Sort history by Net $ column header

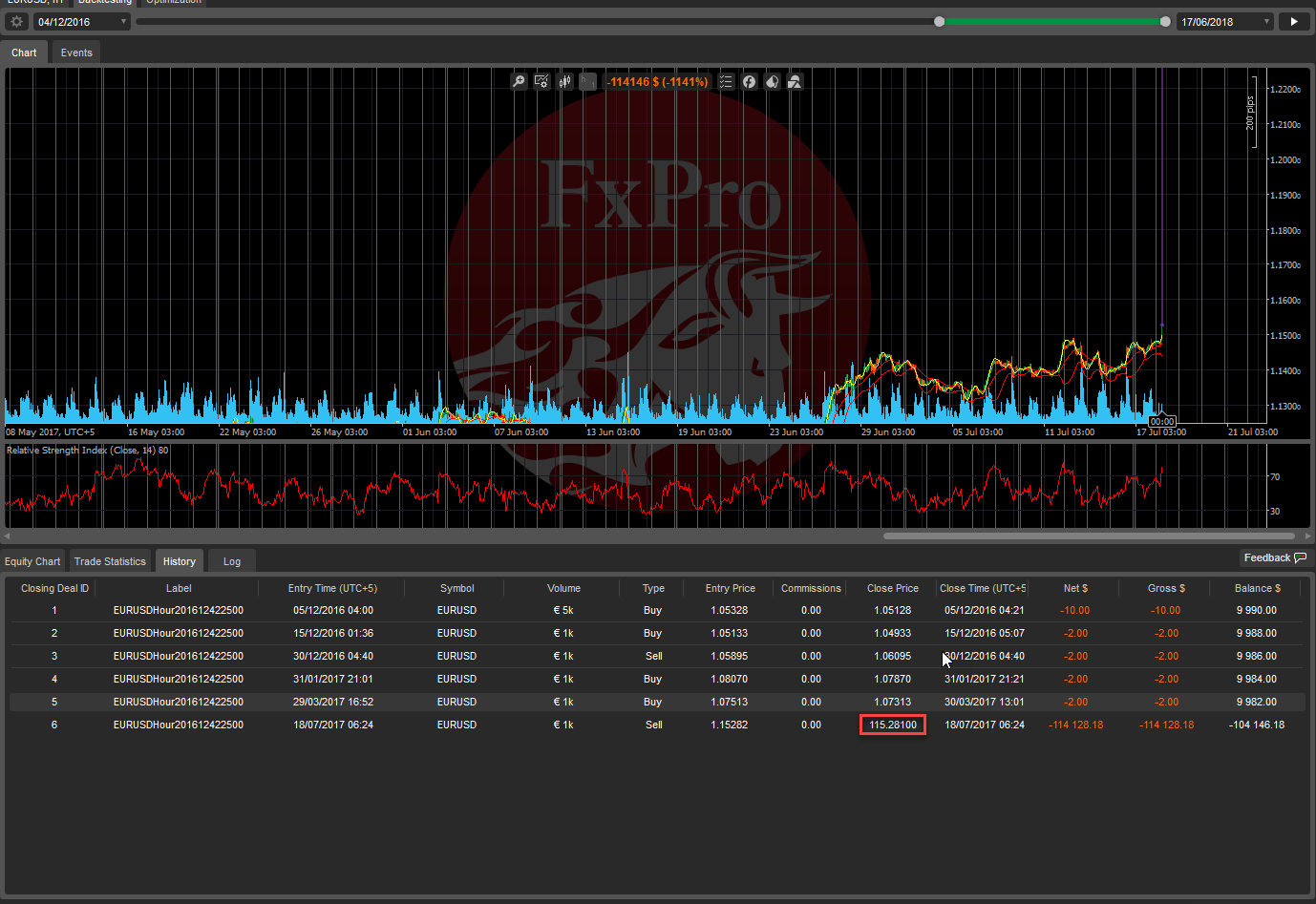click(x=1075, y=588)
